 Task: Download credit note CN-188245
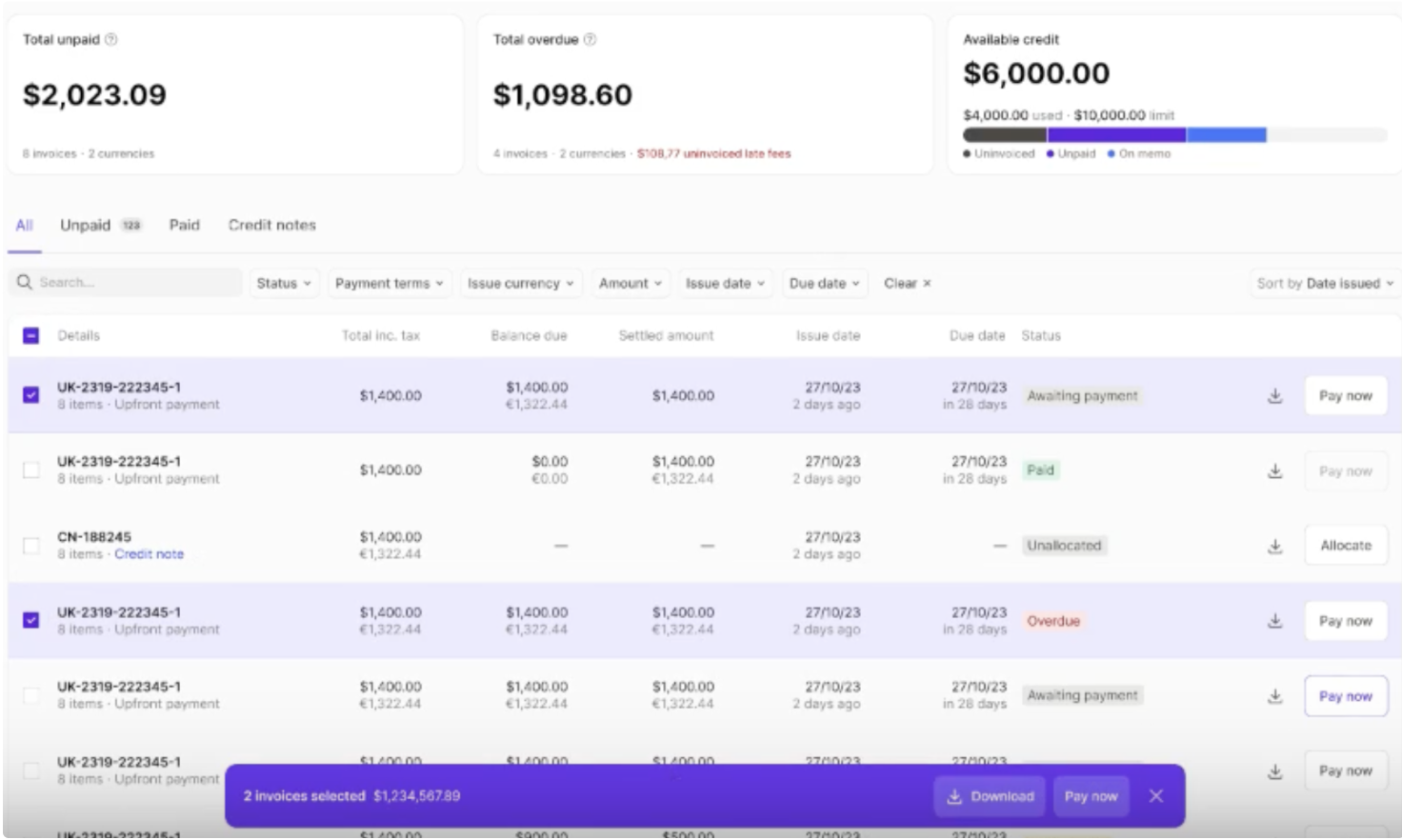1274,546
